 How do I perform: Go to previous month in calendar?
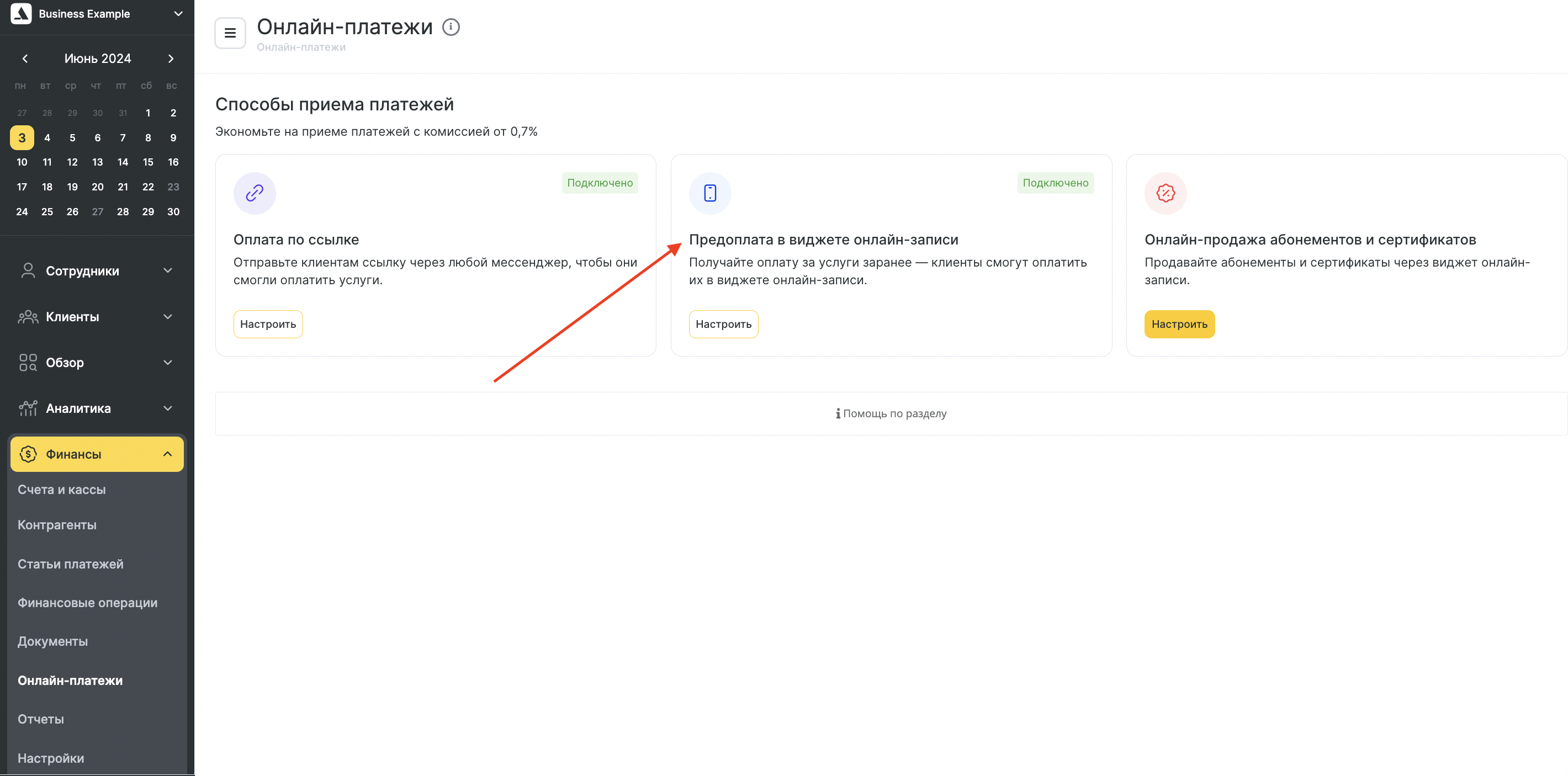(x=25, y=59)
